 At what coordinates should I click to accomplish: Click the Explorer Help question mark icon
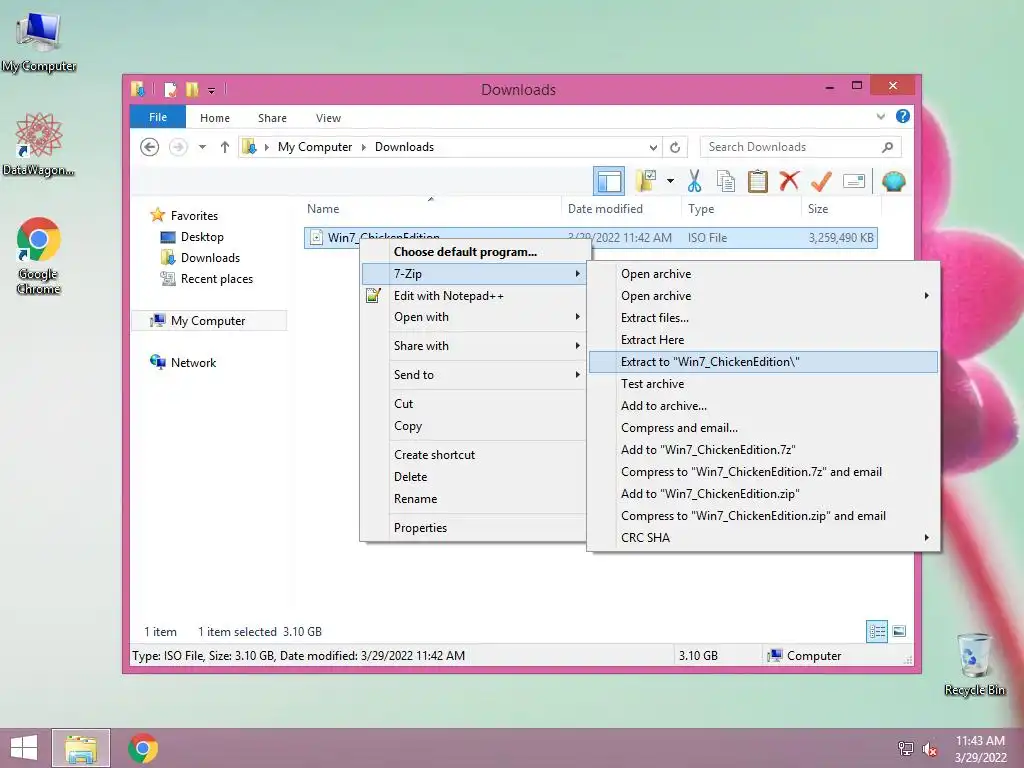click(903, 116)
